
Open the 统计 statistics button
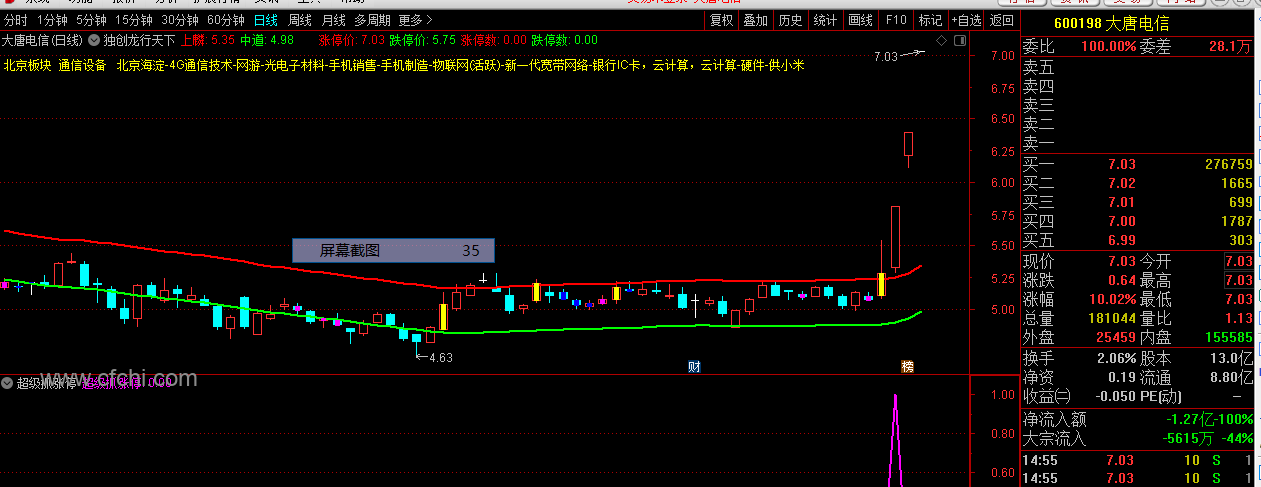click(825, 20)
